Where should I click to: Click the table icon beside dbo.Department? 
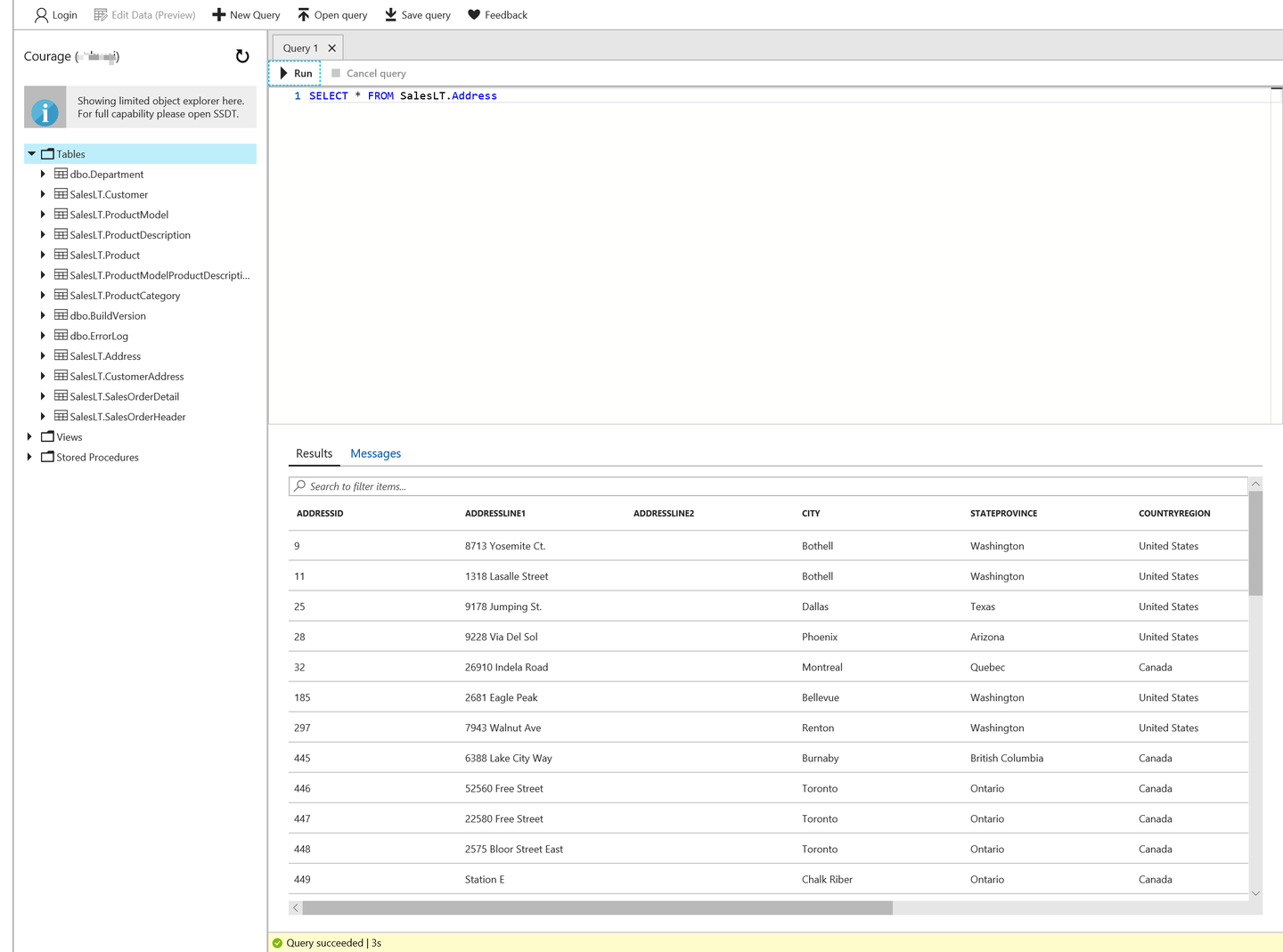pyautogui.click(x=61, y=174)
